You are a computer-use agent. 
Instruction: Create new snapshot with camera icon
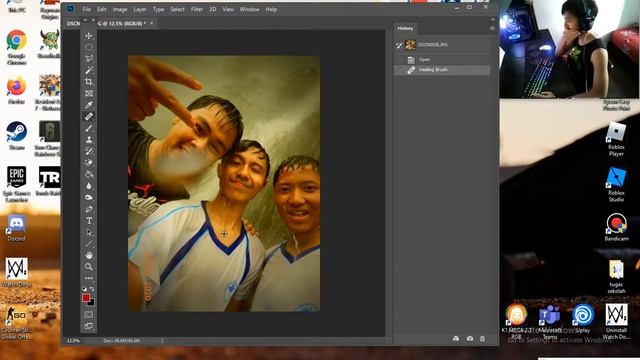click(470, 339)
